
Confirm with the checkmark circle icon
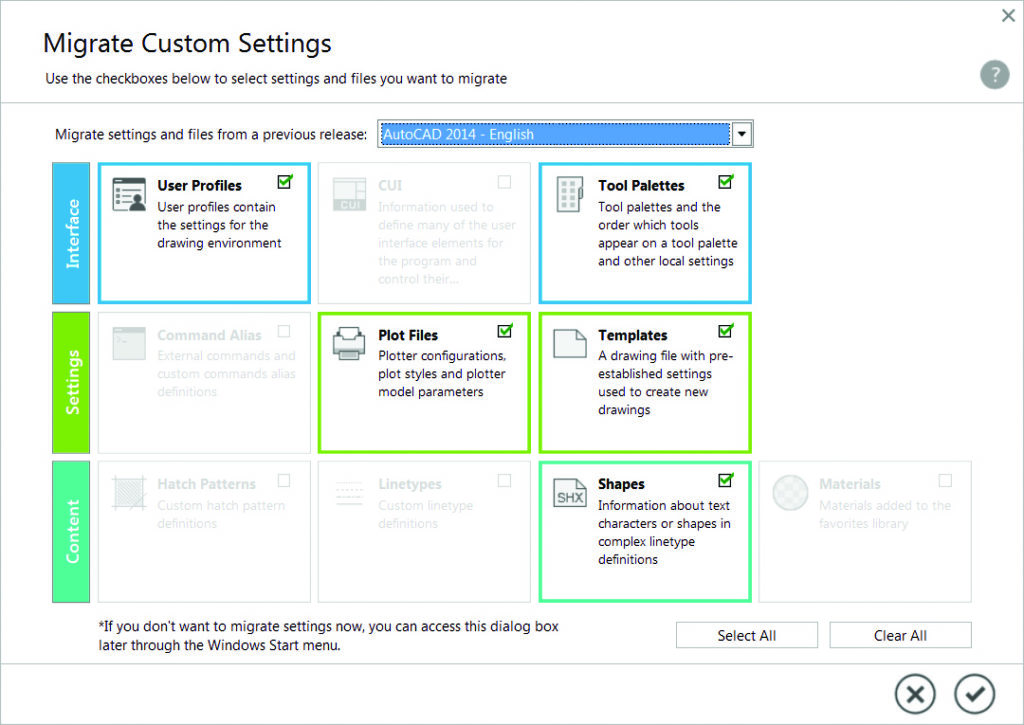(x=974, y=692)
